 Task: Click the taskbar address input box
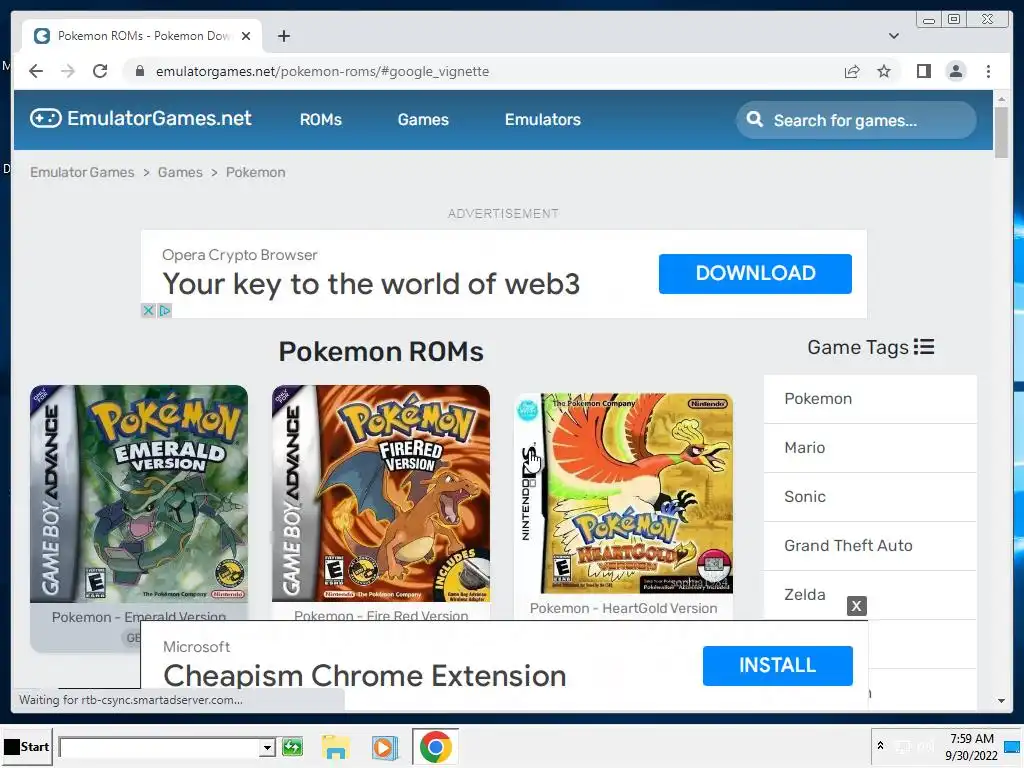point(160,747)
